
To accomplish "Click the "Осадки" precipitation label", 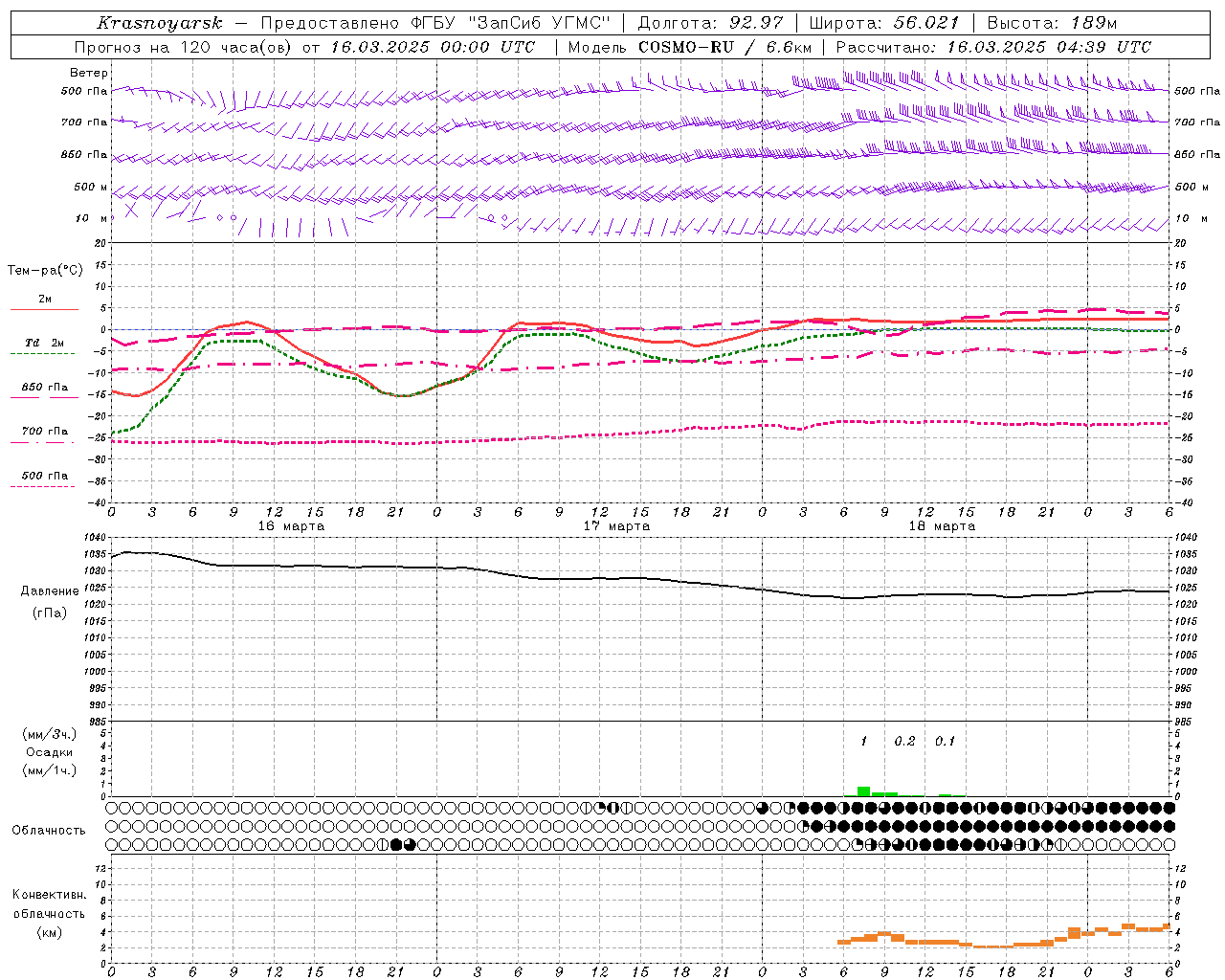I will point(49,752).
